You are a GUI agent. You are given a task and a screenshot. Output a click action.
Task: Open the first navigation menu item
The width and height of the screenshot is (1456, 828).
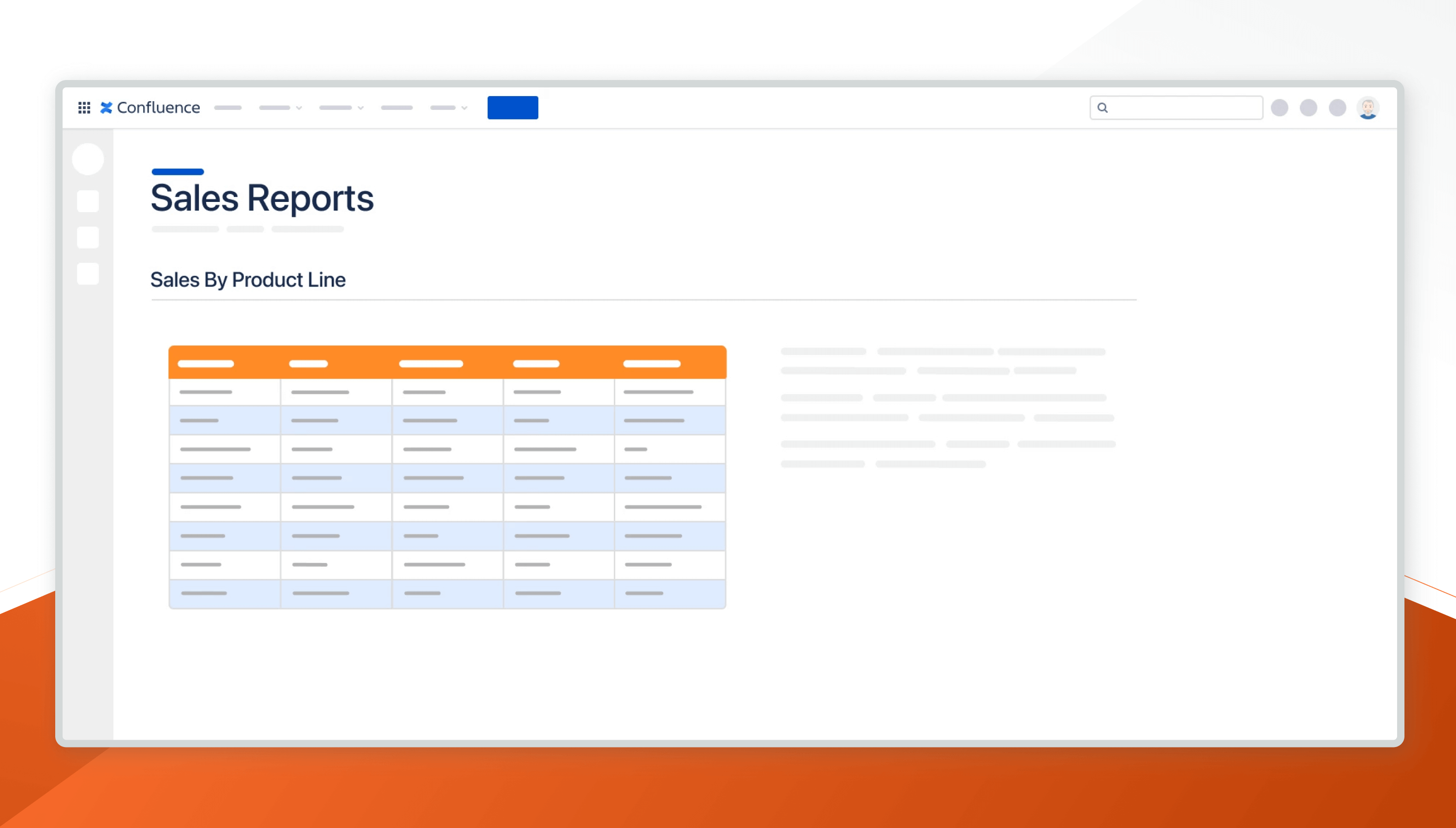(227, 108)
